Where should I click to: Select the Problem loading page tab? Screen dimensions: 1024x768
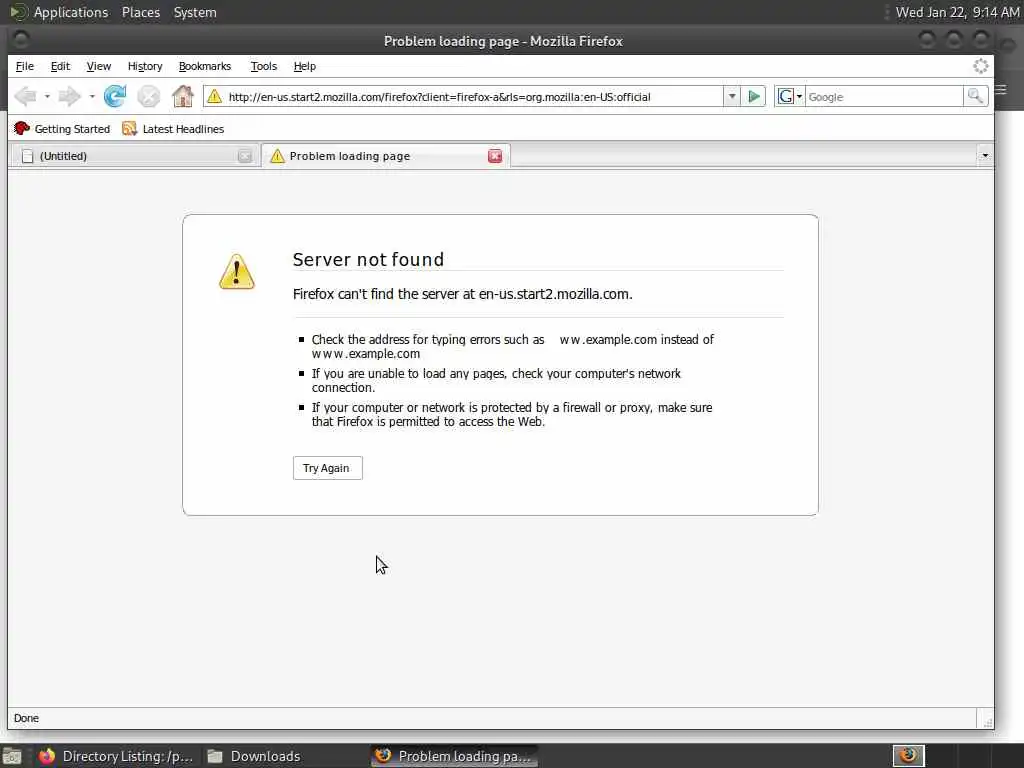(385, 155)
